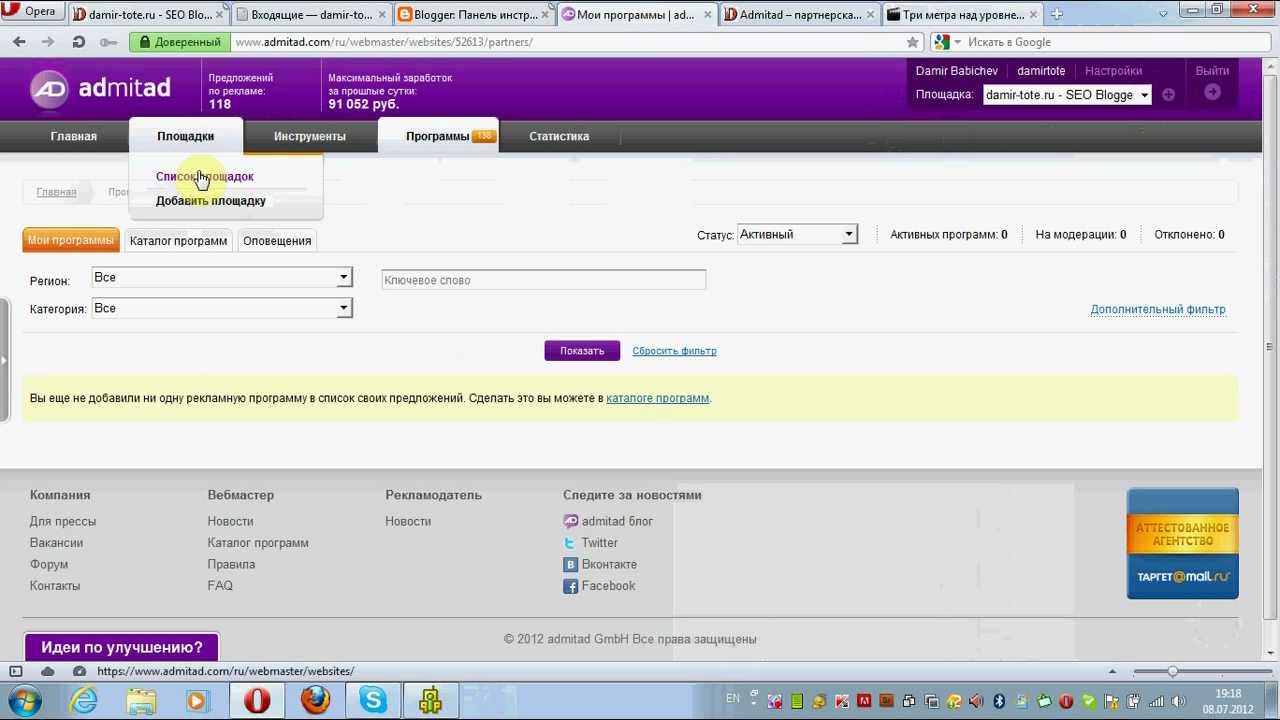Image resolution: width=1280 pixels, height=720 pixels.
Task: Select 'Добавить площадку' menu item
Action: tap(211, 201)
